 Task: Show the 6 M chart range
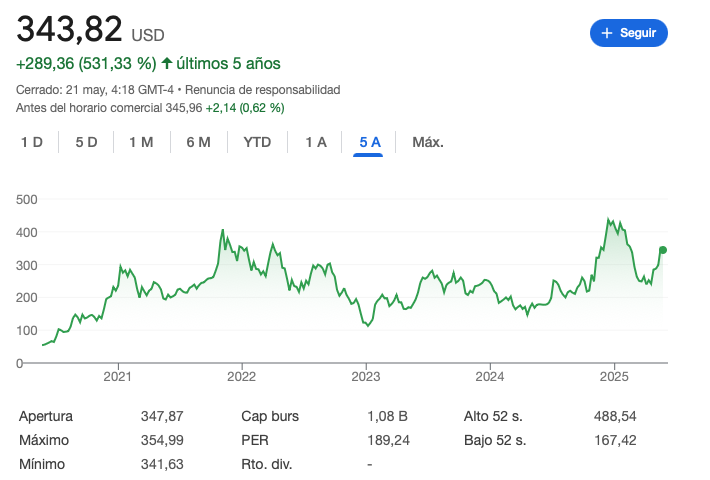(198, 142)
